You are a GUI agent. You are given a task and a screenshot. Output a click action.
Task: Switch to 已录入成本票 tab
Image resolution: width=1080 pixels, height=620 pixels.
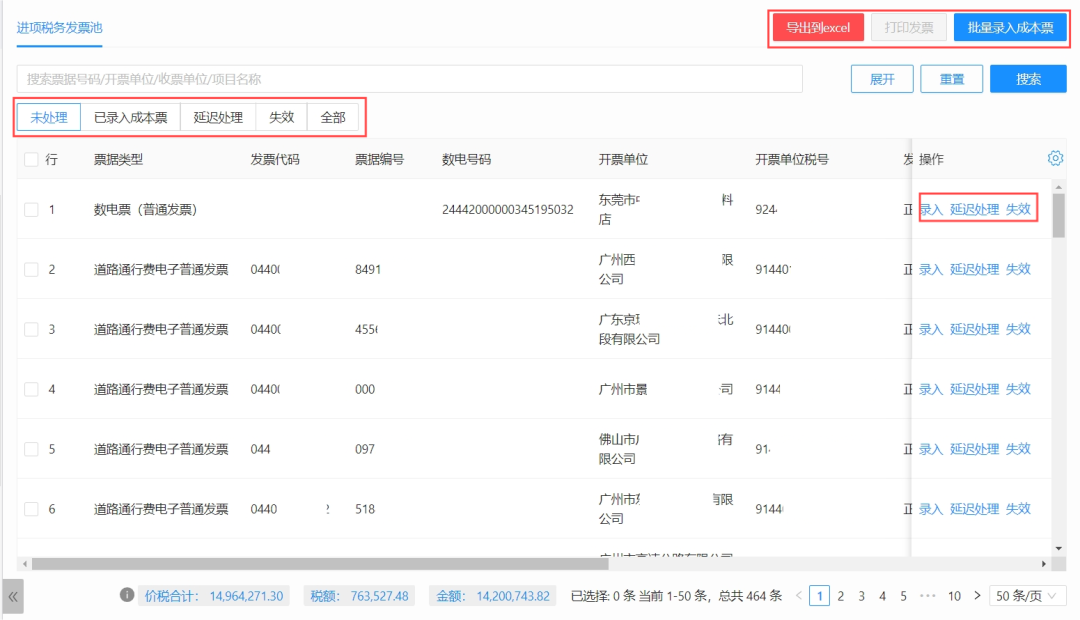point(130,118)
